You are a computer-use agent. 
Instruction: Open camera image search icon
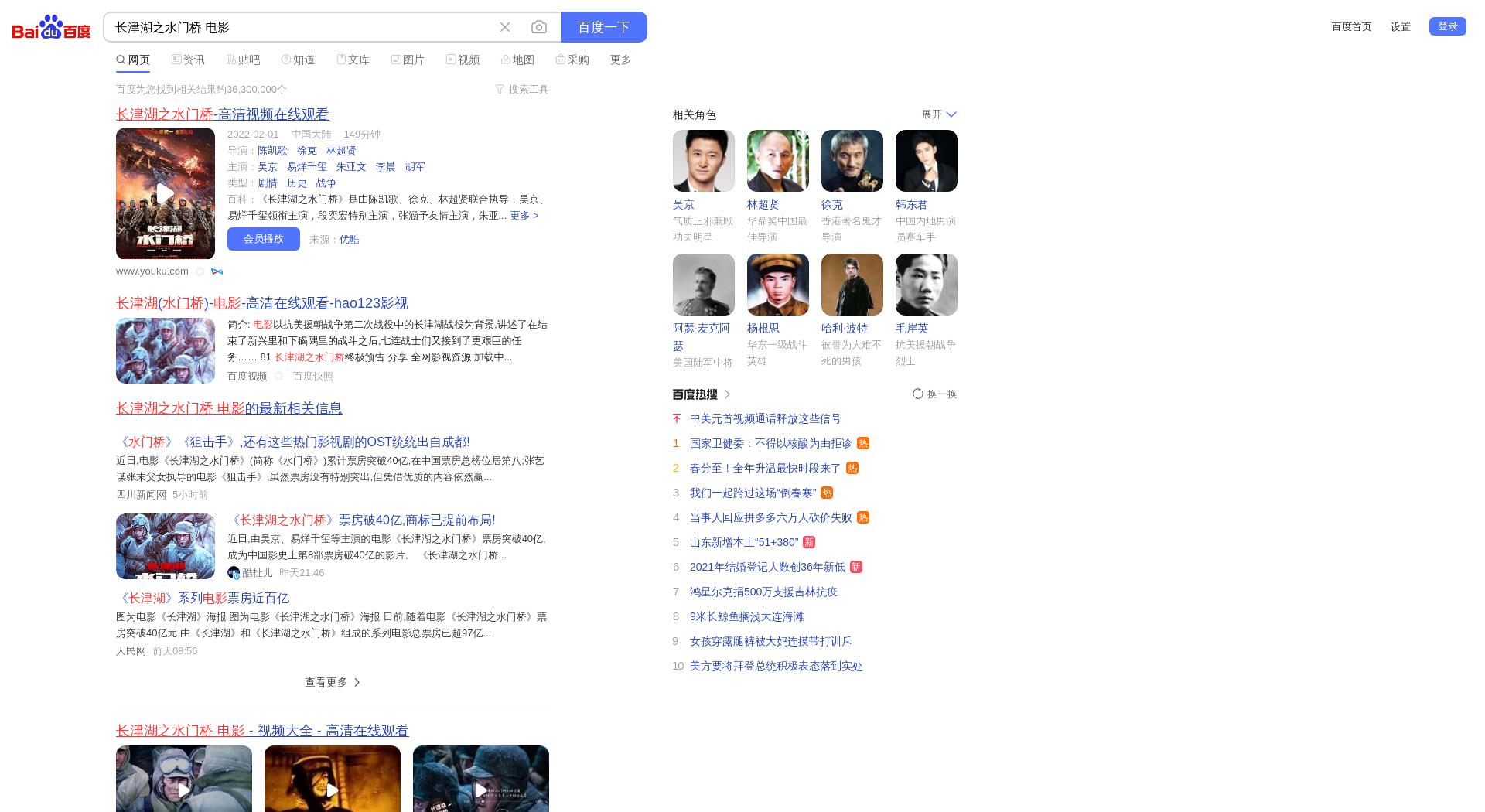539,27
